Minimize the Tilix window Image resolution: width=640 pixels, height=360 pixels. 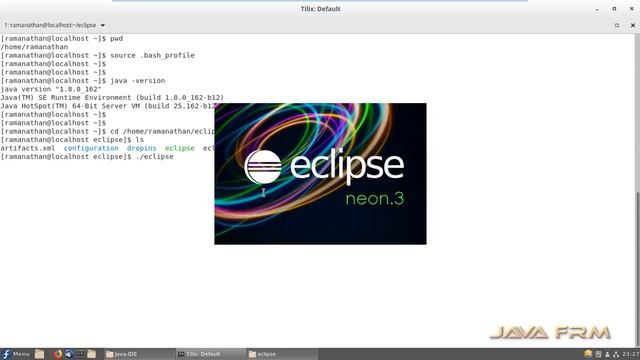pyautogui.click(x=597, y=9)
